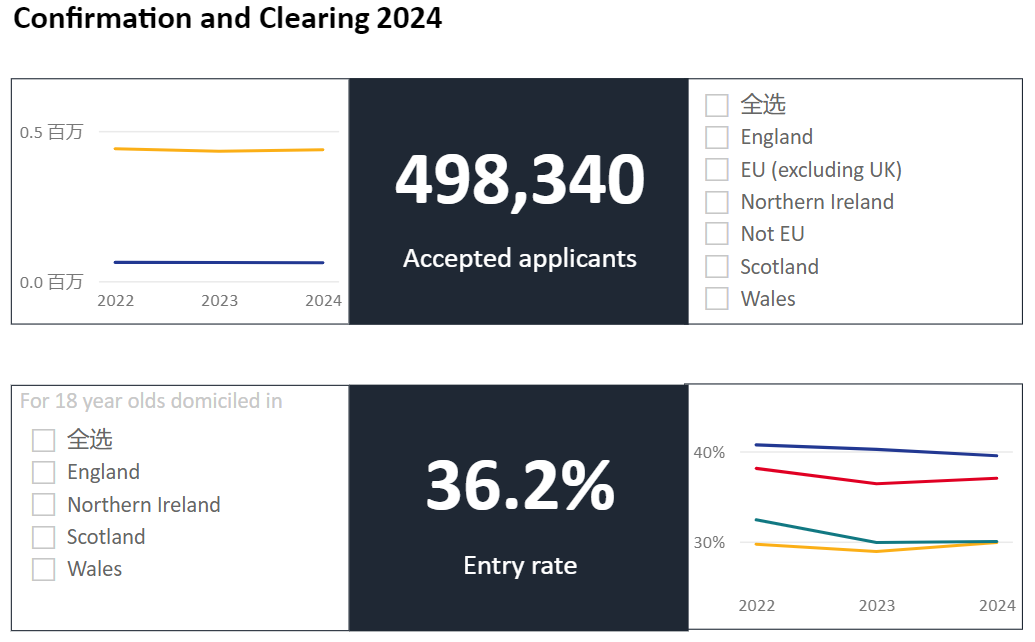Tick Northern Ireland in accepted applicants filter

[x=717, y=202]
